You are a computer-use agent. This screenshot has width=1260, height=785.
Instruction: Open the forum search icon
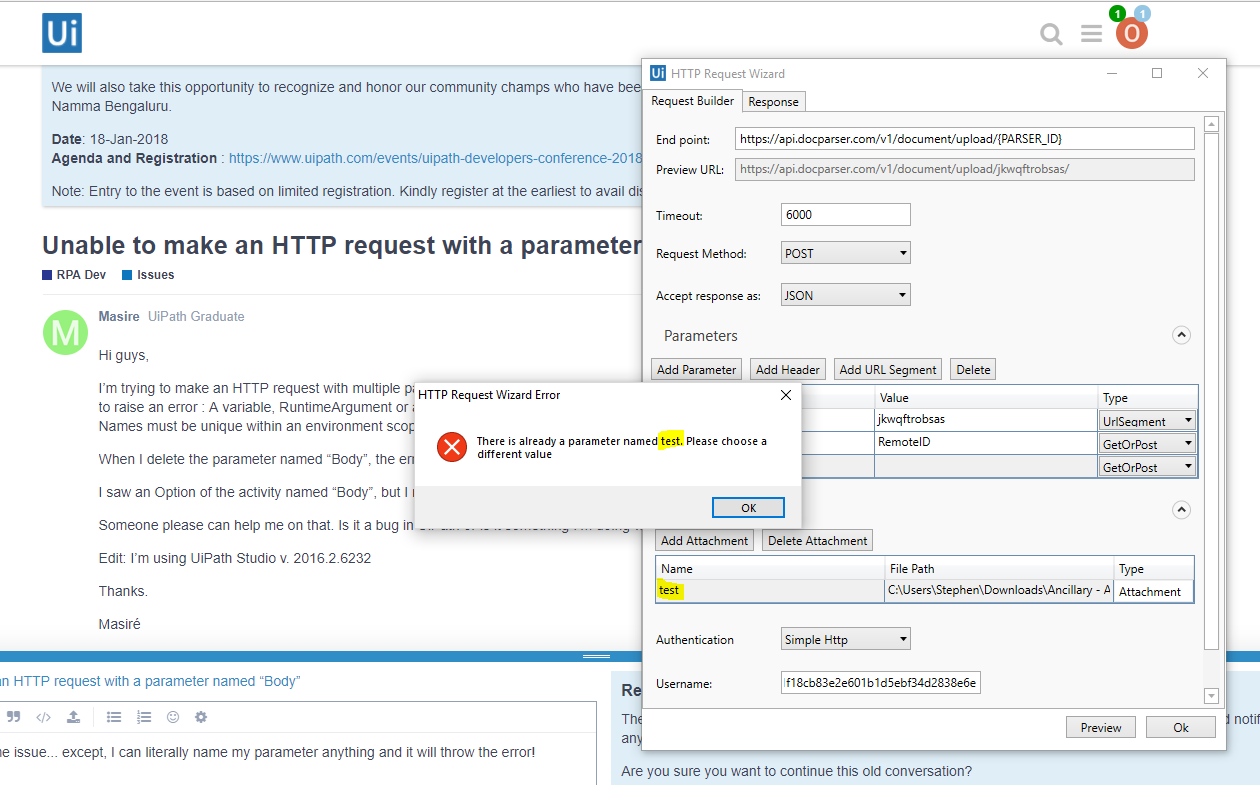1051,34
